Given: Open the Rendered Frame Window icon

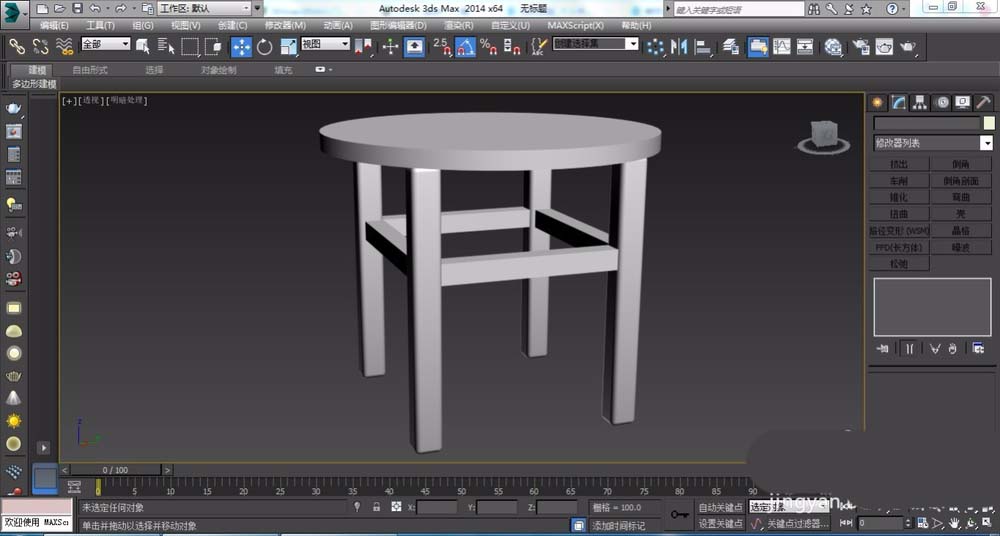Looking at the screenshot, I should (x=884, y=47).
